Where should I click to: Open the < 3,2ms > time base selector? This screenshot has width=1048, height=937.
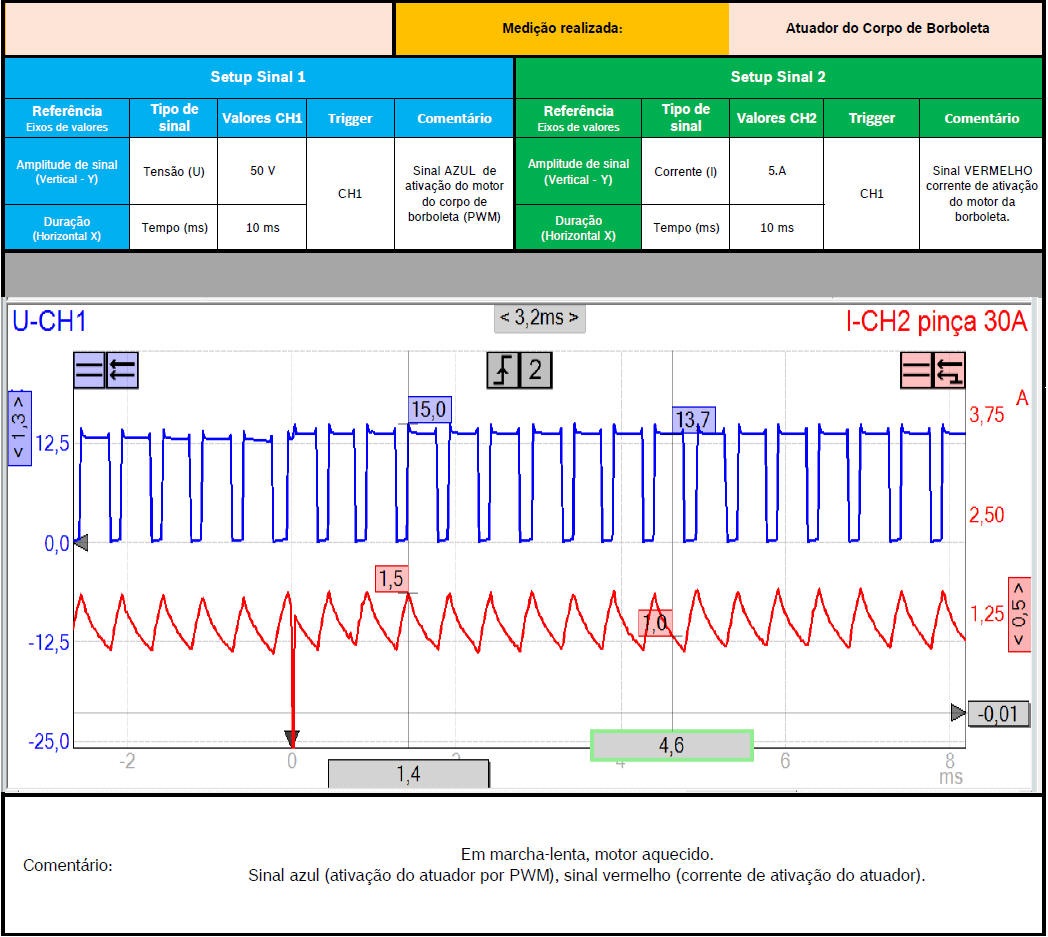click(540, 318)
